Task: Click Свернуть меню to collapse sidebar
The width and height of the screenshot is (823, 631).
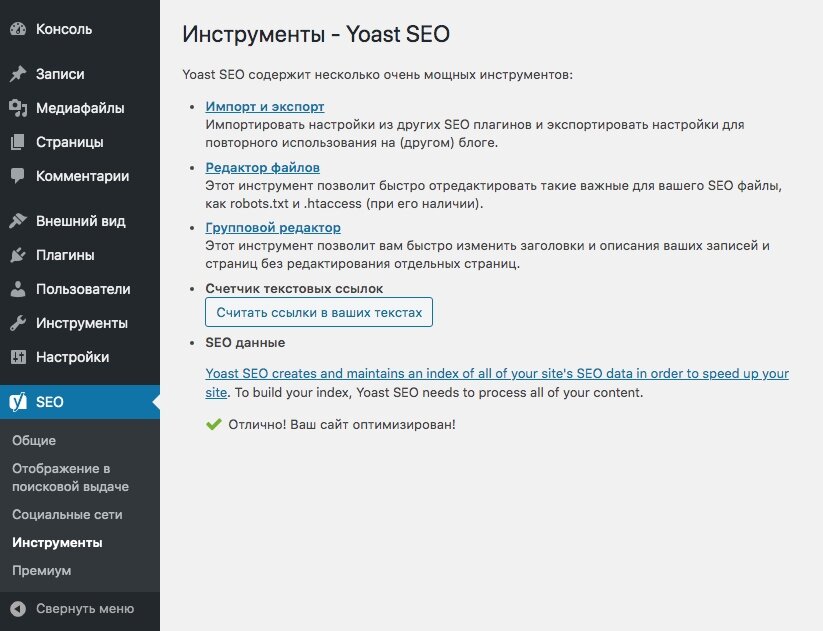Action: coord(80,608)
